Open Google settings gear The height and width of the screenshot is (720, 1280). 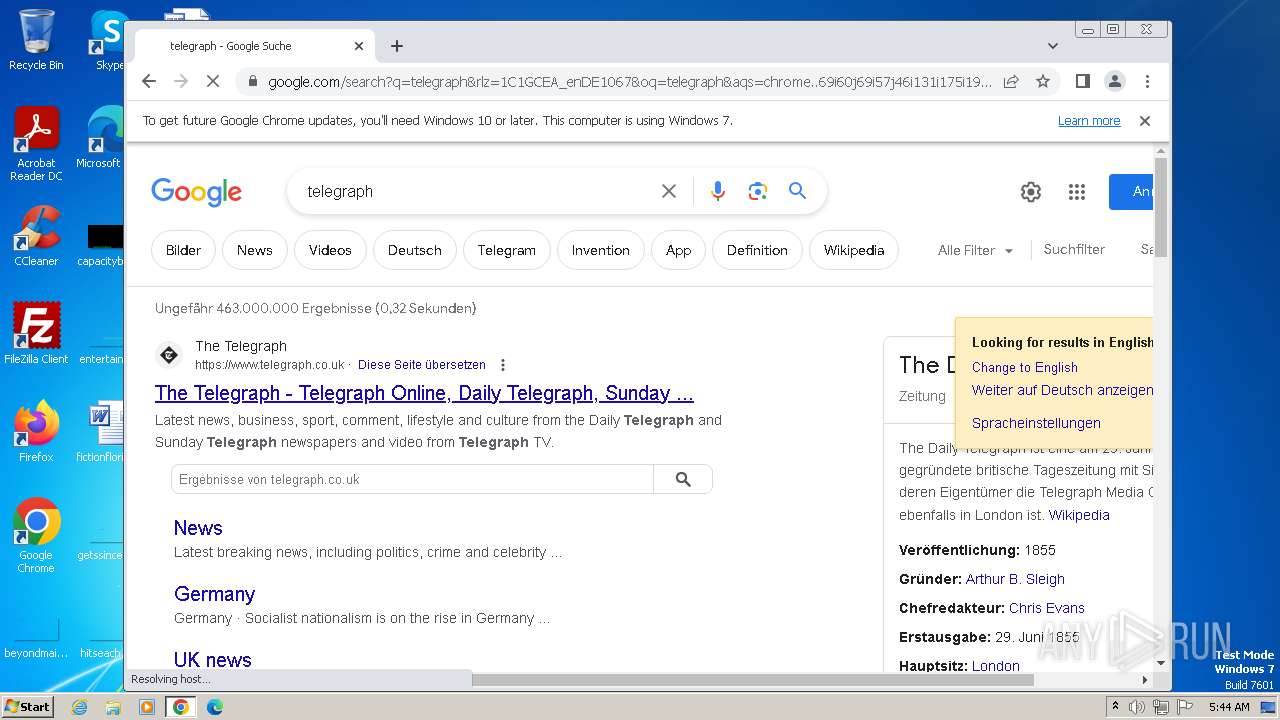click(1031, 192)
